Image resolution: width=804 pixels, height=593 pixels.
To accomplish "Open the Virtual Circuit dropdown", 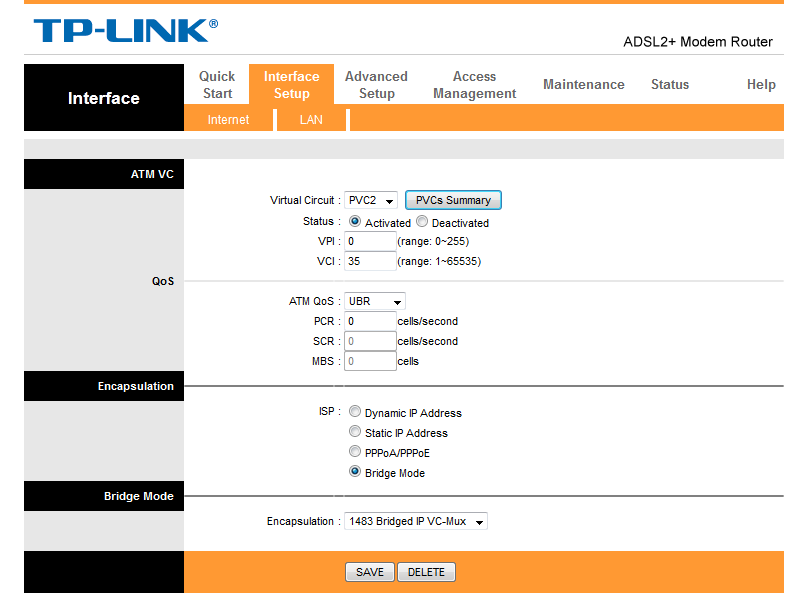I will [370, 200].
